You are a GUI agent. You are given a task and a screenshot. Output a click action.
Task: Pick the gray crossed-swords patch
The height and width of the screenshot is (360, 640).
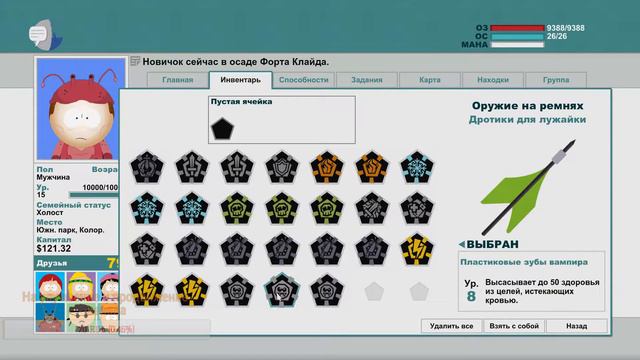[371, 209]
